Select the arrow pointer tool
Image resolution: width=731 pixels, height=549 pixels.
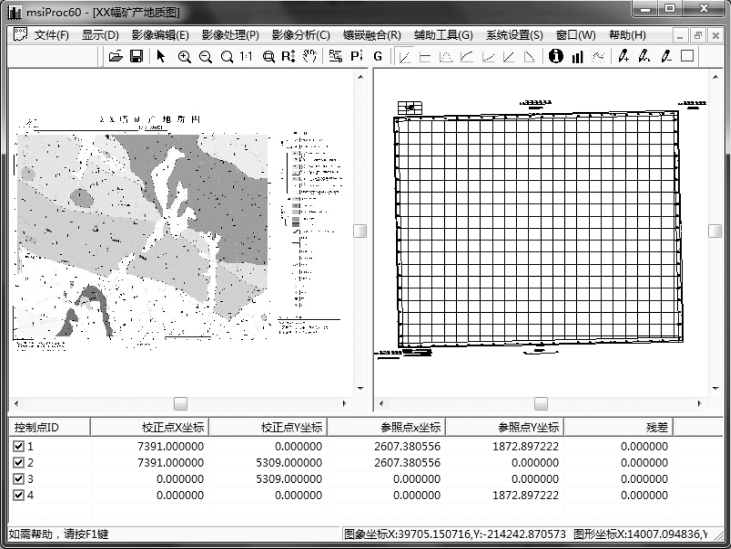tap(161, 57)
